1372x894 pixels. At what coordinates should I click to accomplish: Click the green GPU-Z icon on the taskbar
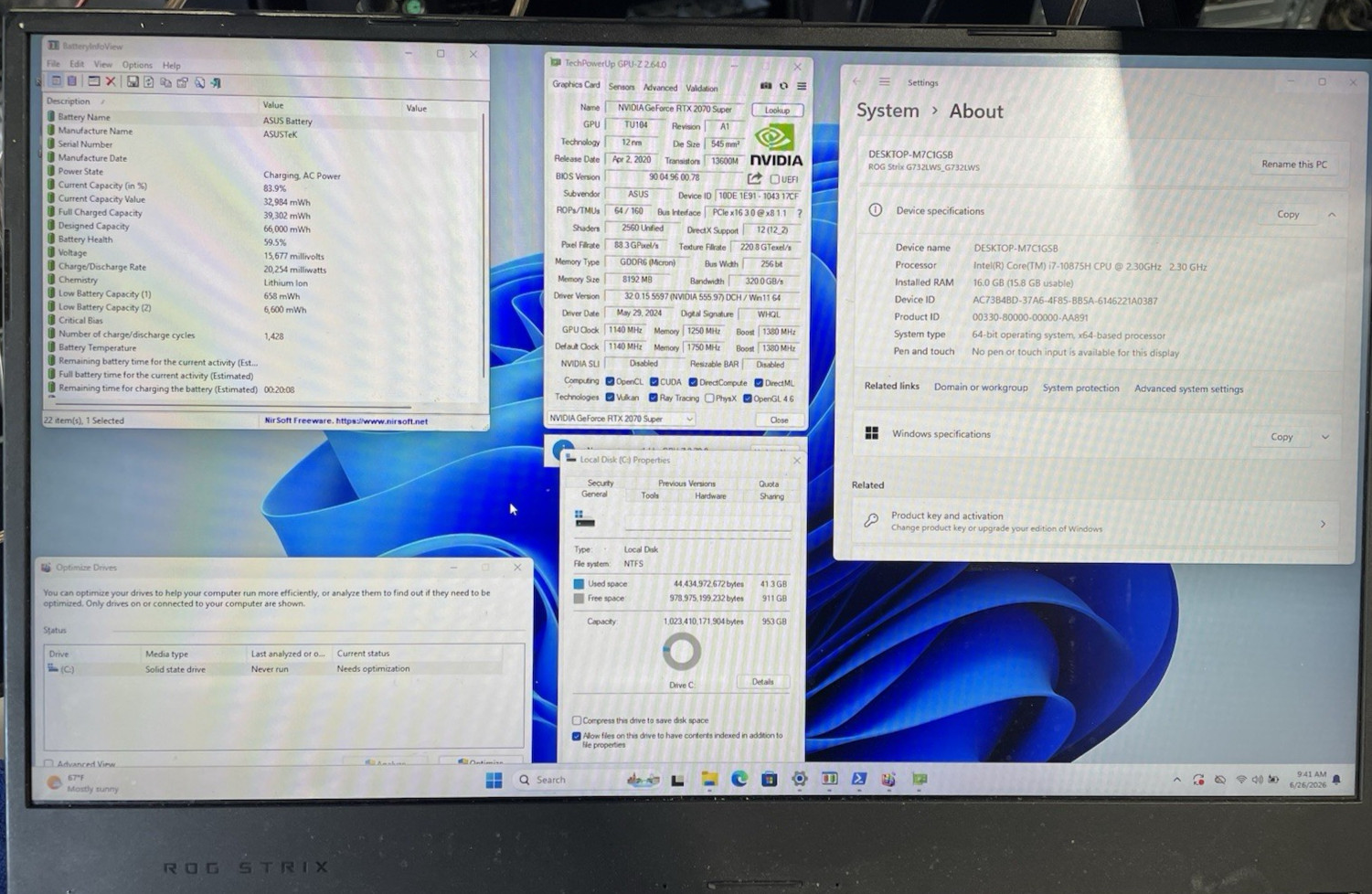tap(920, 779)
